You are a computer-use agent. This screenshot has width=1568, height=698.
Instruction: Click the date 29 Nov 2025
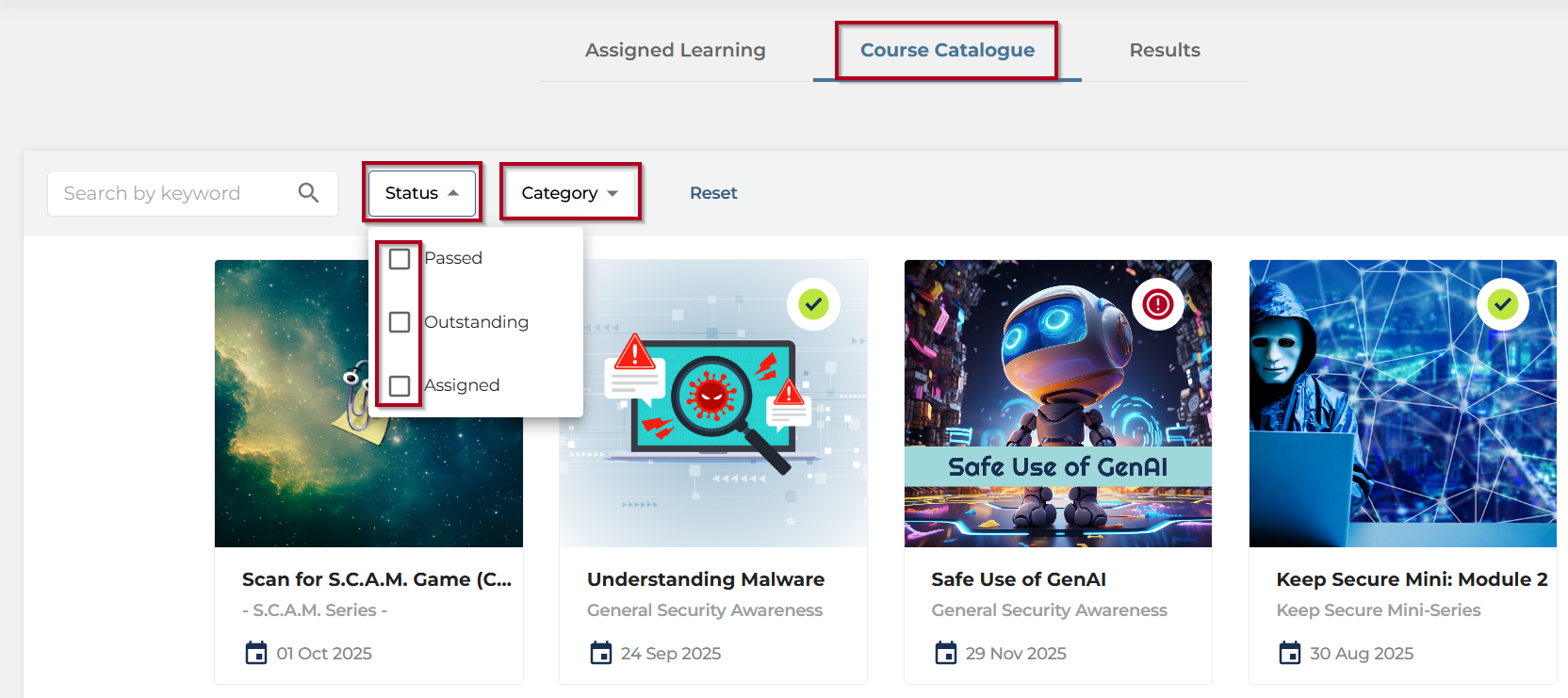pyautogui.click(x=1016, y=654)
